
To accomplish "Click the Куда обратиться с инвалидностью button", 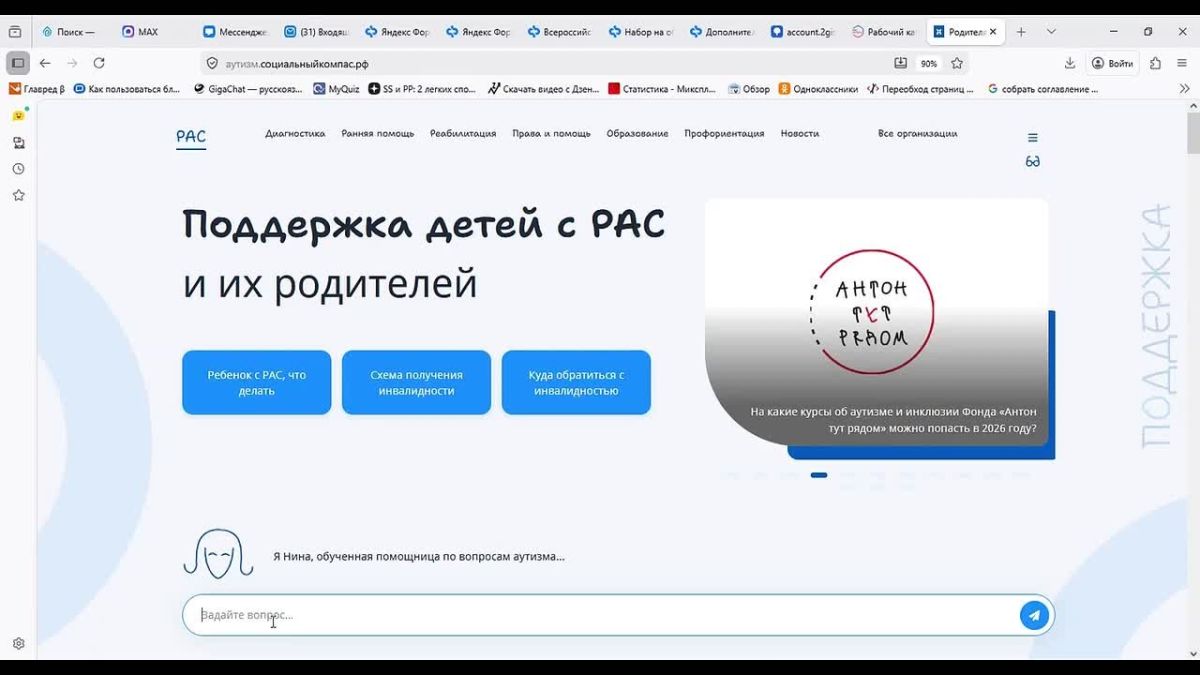I will 576,382.
